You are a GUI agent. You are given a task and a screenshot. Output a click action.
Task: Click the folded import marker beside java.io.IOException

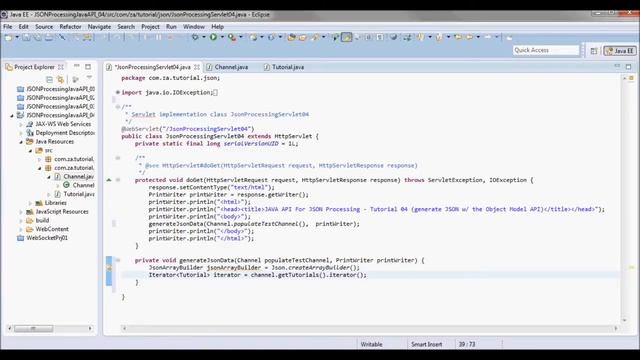pyautogui.click(x=118, y=92)
